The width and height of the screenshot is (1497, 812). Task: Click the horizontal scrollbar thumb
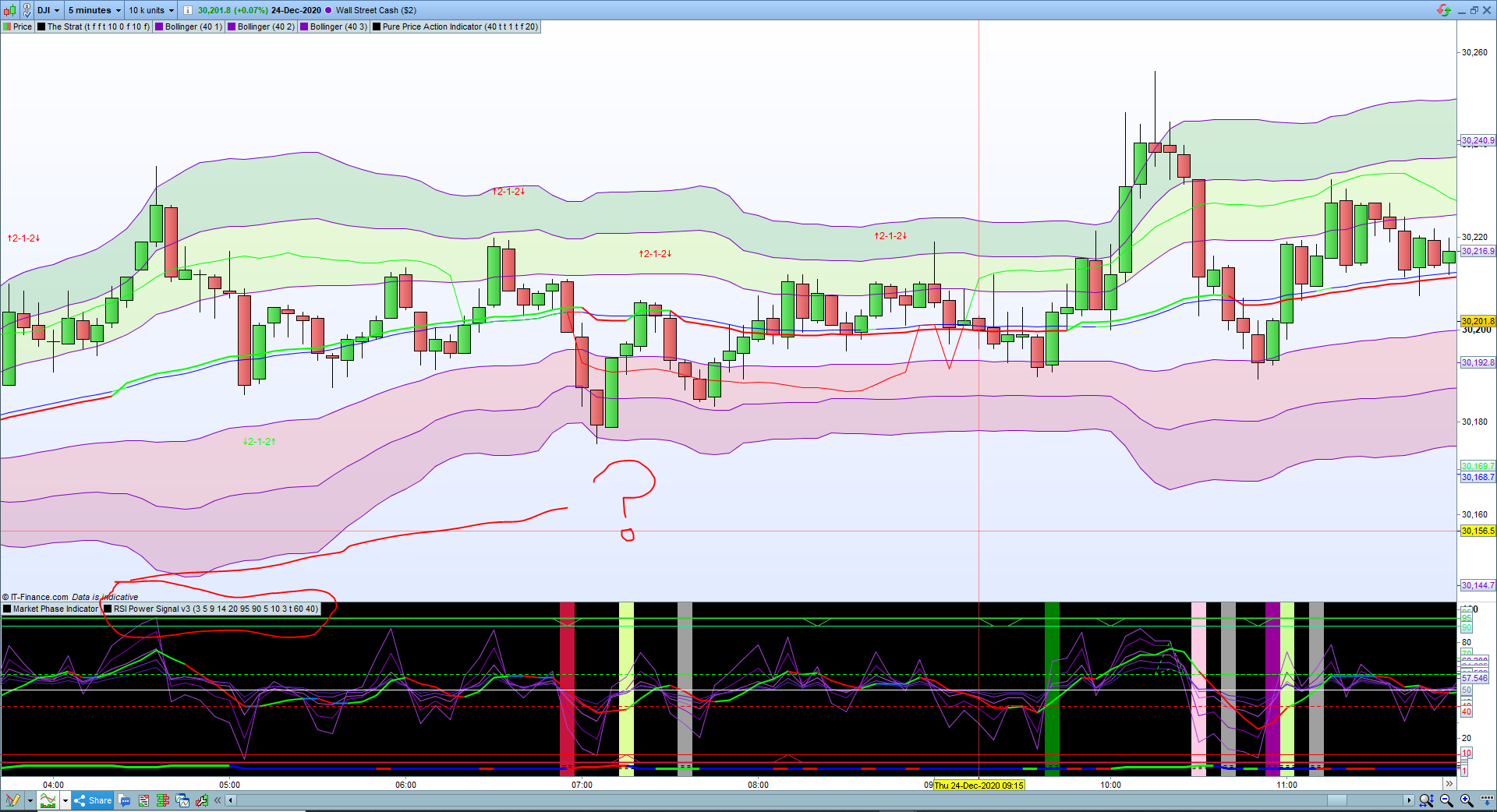(1336, 800)
